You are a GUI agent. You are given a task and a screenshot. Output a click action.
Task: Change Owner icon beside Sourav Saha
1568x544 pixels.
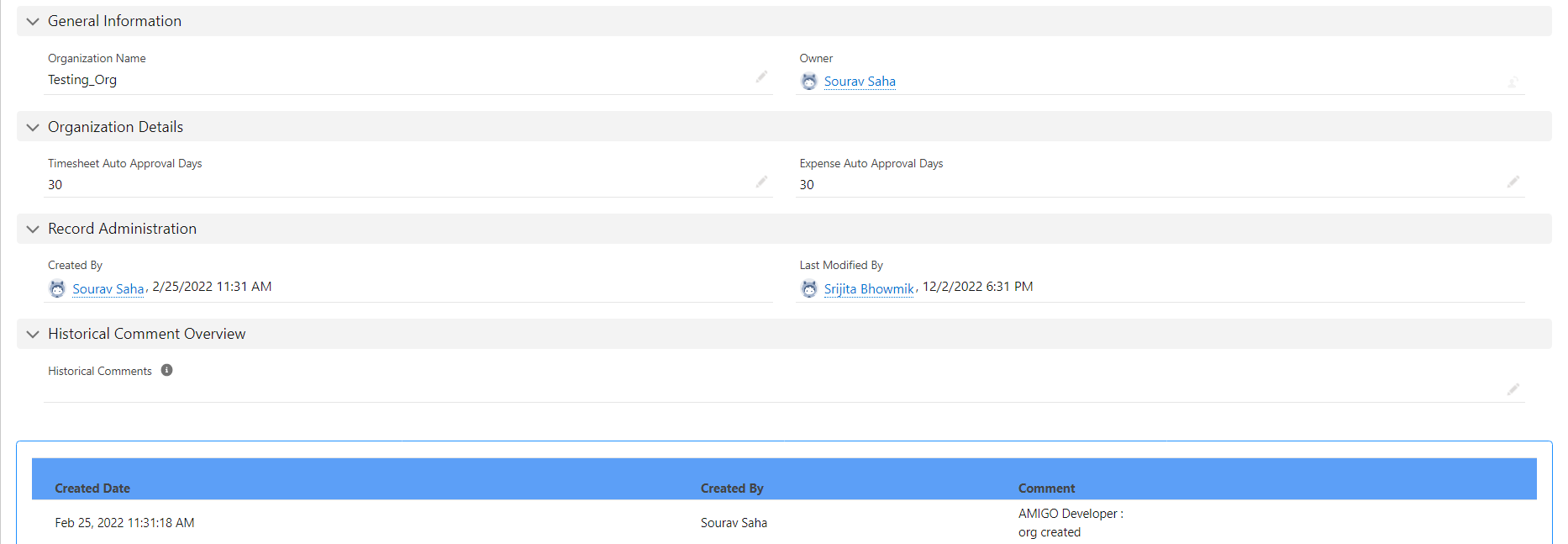(1513, 82)
